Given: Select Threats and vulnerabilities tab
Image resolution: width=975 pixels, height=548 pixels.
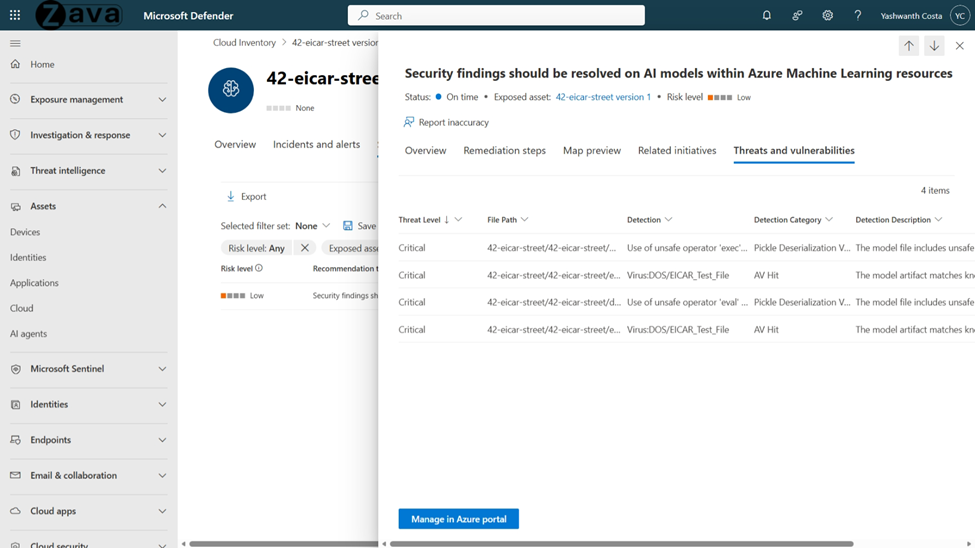Looking at the screenshot, I should point(794,151).
